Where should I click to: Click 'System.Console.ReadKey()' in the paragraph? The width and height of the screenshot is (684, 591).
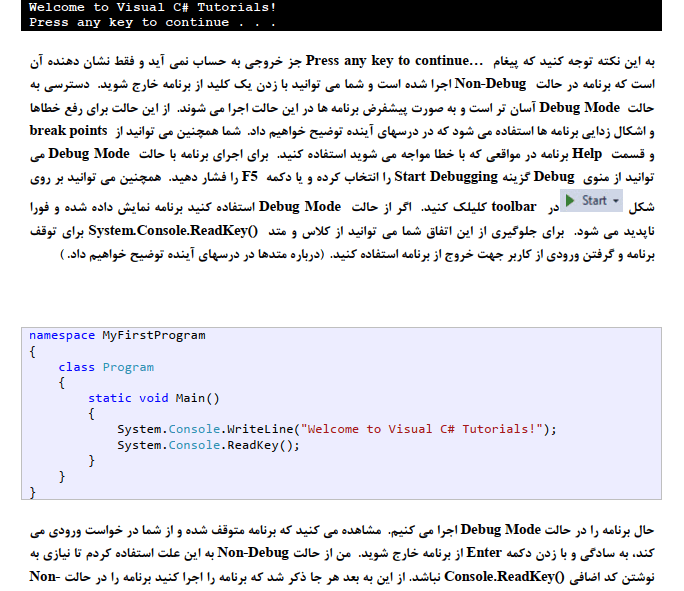[x=173, y=231]
